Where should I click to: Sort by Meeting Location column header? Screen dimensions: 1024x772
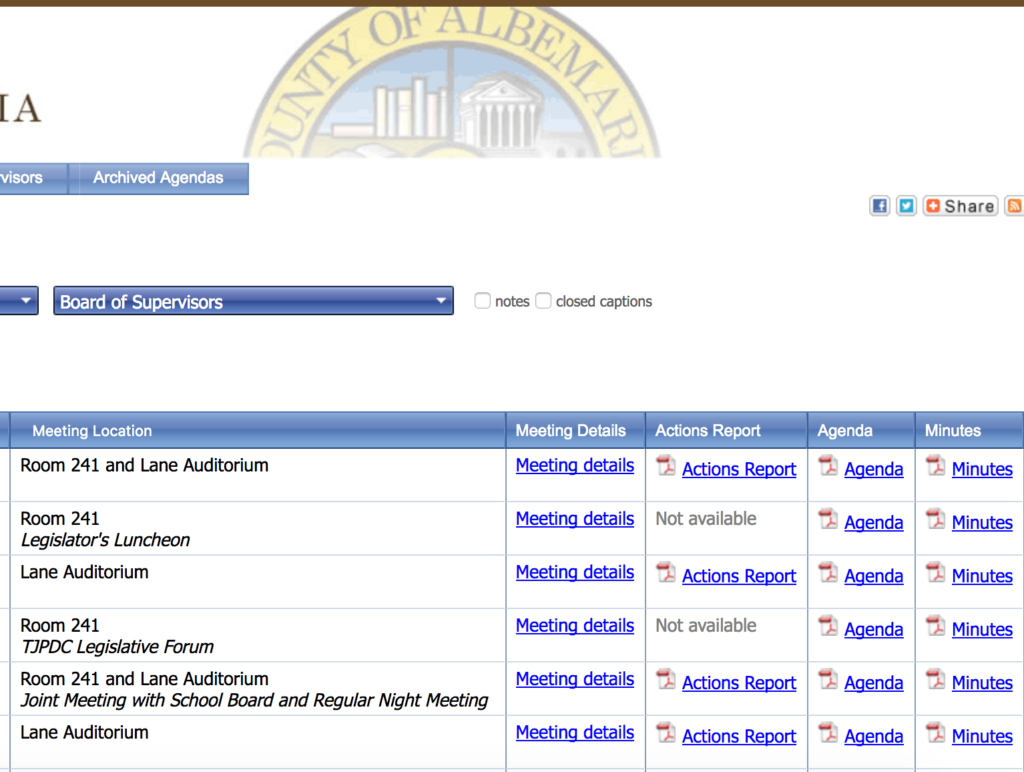point(92,431)
